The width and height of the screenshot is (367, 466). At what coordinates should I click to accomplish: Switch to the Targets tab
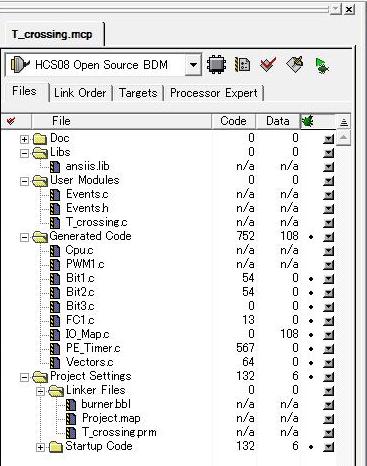coord(138,93)
